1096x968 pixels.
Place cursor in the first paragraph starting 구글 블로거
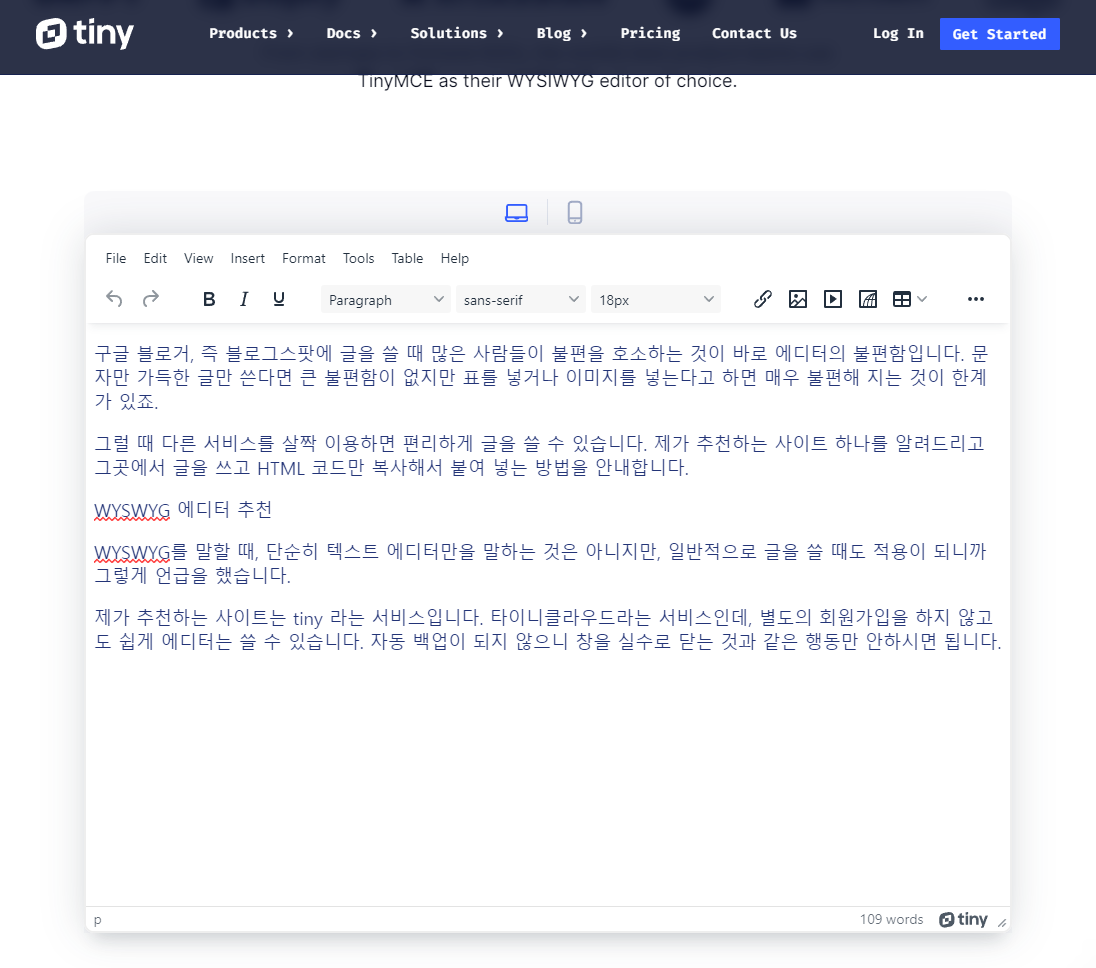point(541,377)
